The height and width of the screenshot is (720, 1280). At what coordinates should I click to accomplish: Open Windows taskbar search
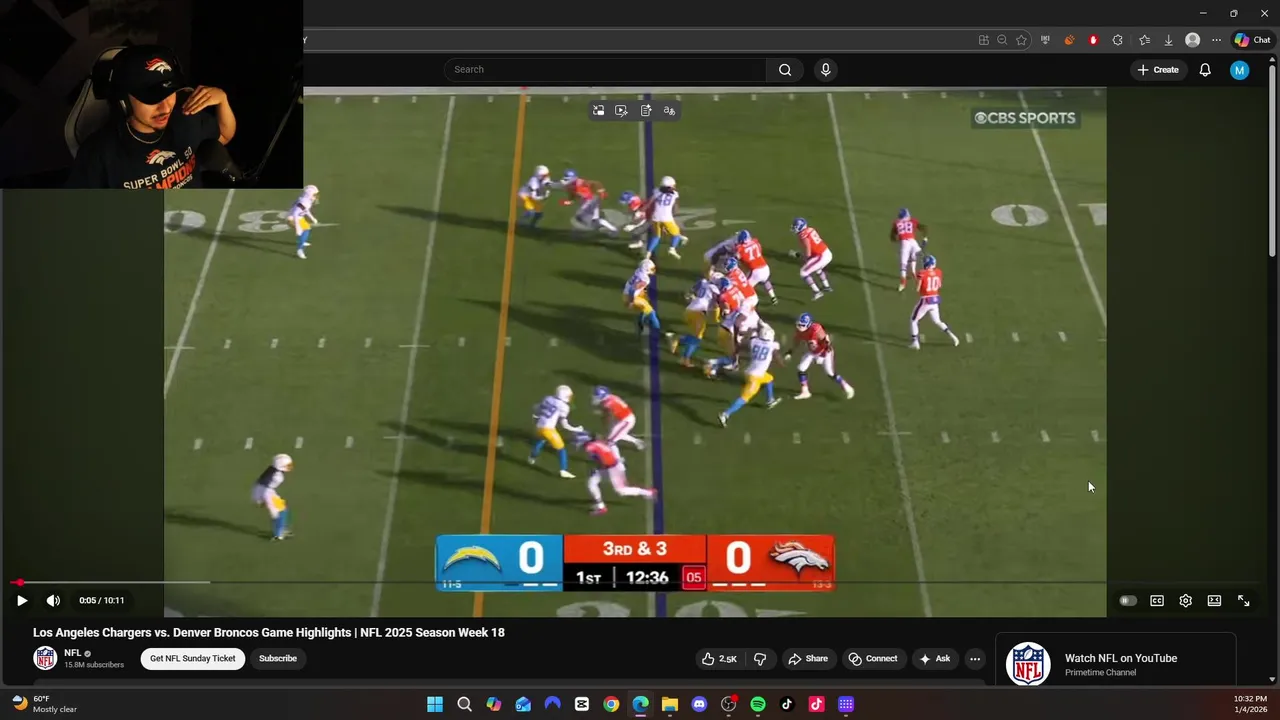click(x=464, y=704)
